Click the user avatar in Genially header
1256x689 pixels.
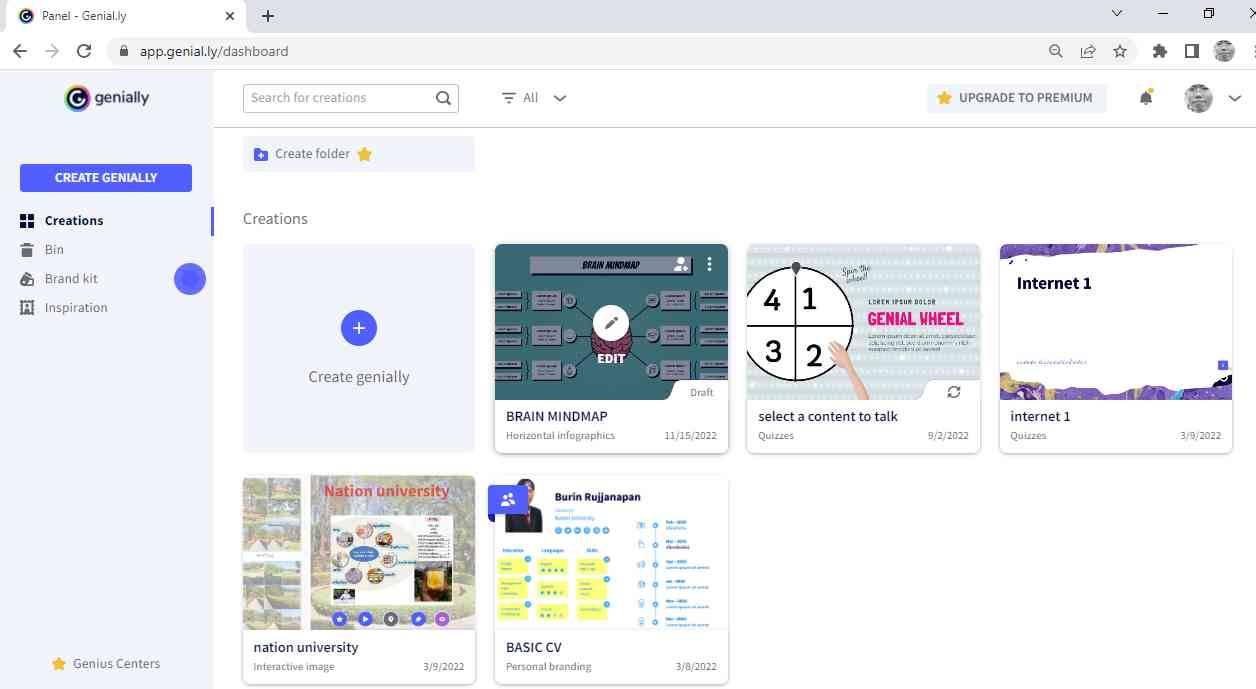pos(1198,98)
